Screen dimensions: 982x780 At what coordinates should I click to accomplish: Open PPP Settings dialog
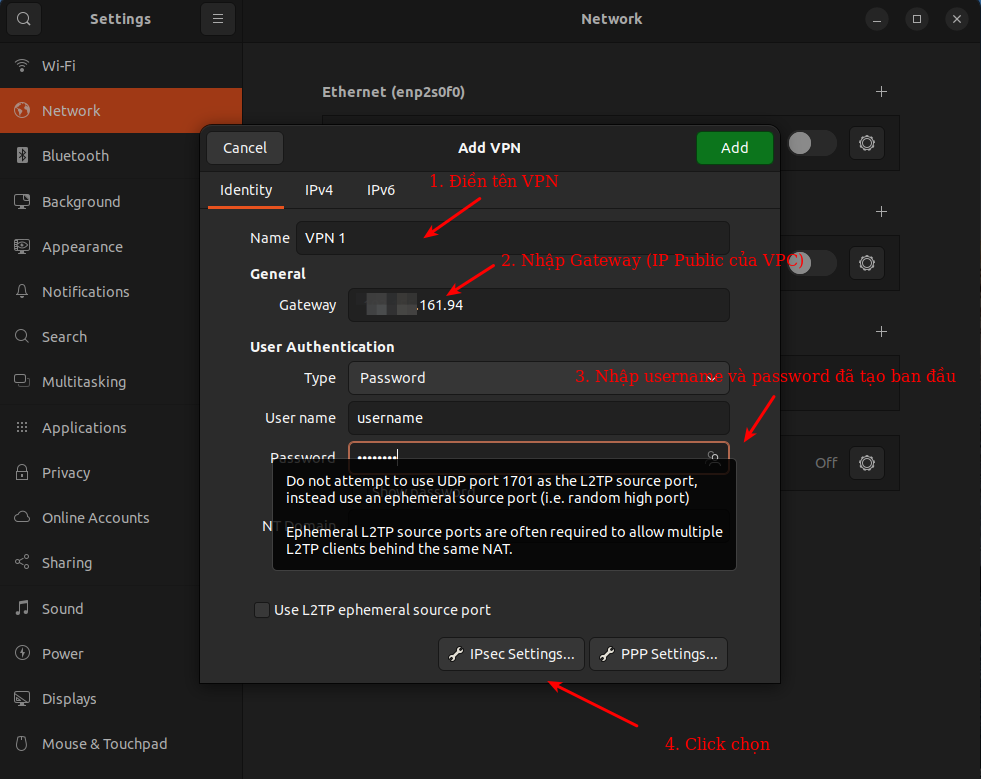point(658,655)
